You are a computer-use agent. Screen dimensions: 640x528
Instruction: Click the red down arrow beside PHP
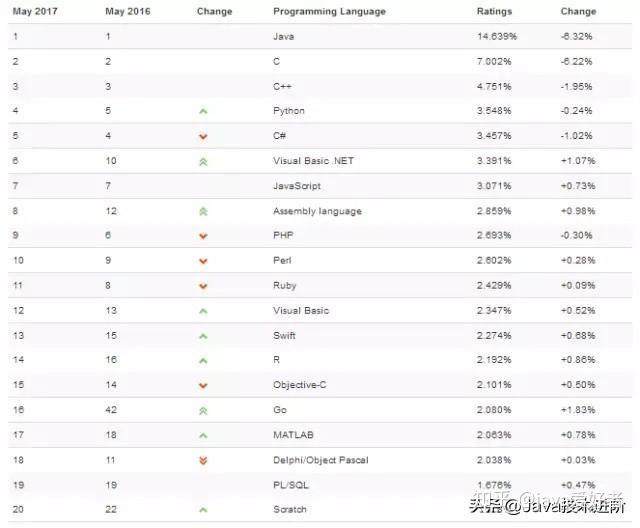(x=203, y=236)
